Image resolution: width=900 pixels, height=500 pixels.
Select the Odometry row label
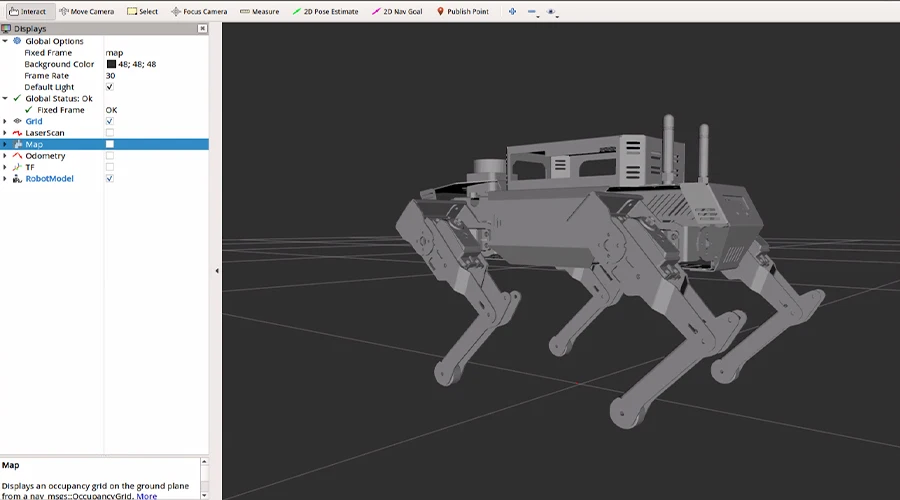45,156
